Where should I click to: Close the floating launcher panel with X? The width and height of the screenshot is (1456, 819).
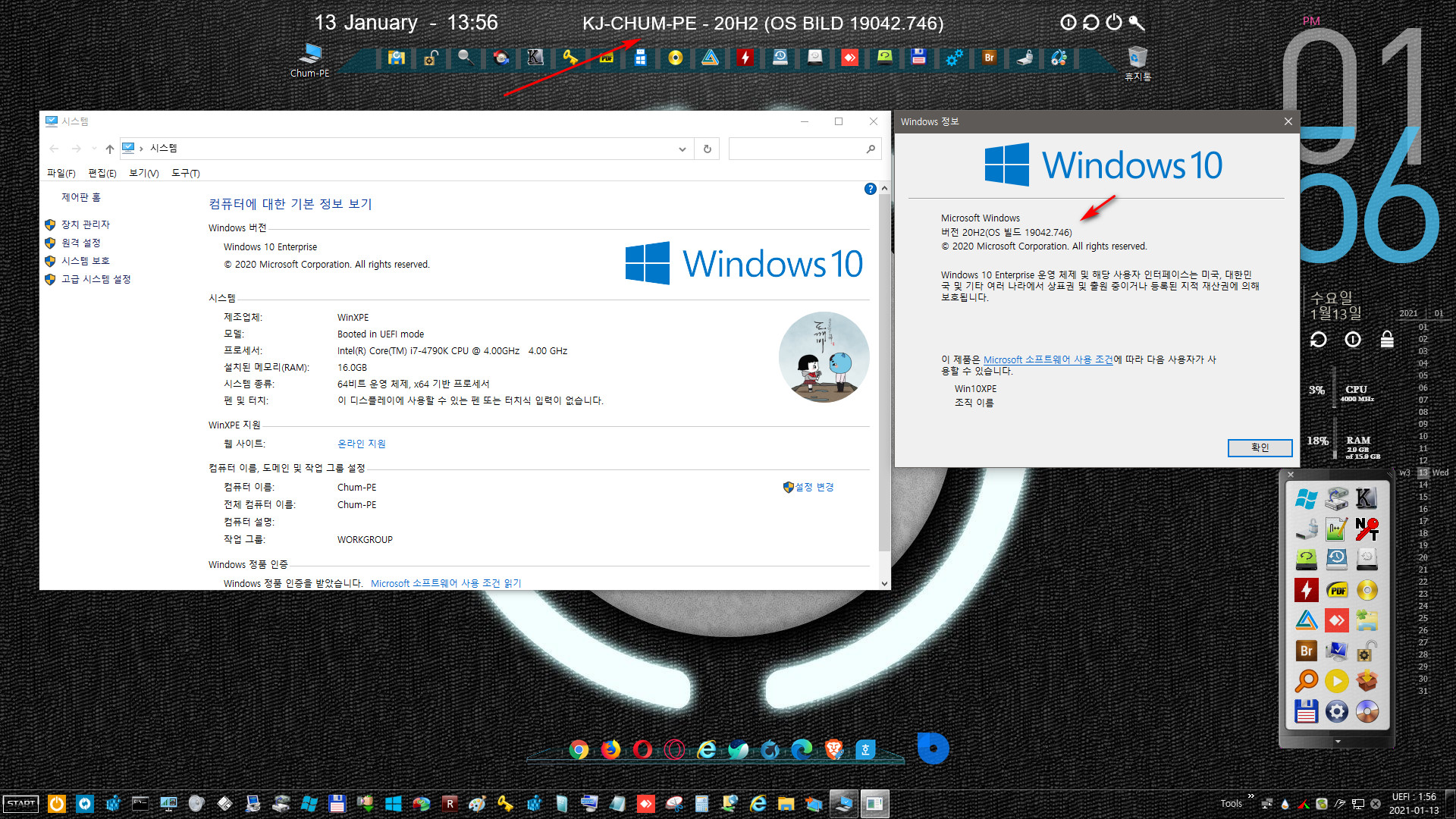coord(1290,475)
